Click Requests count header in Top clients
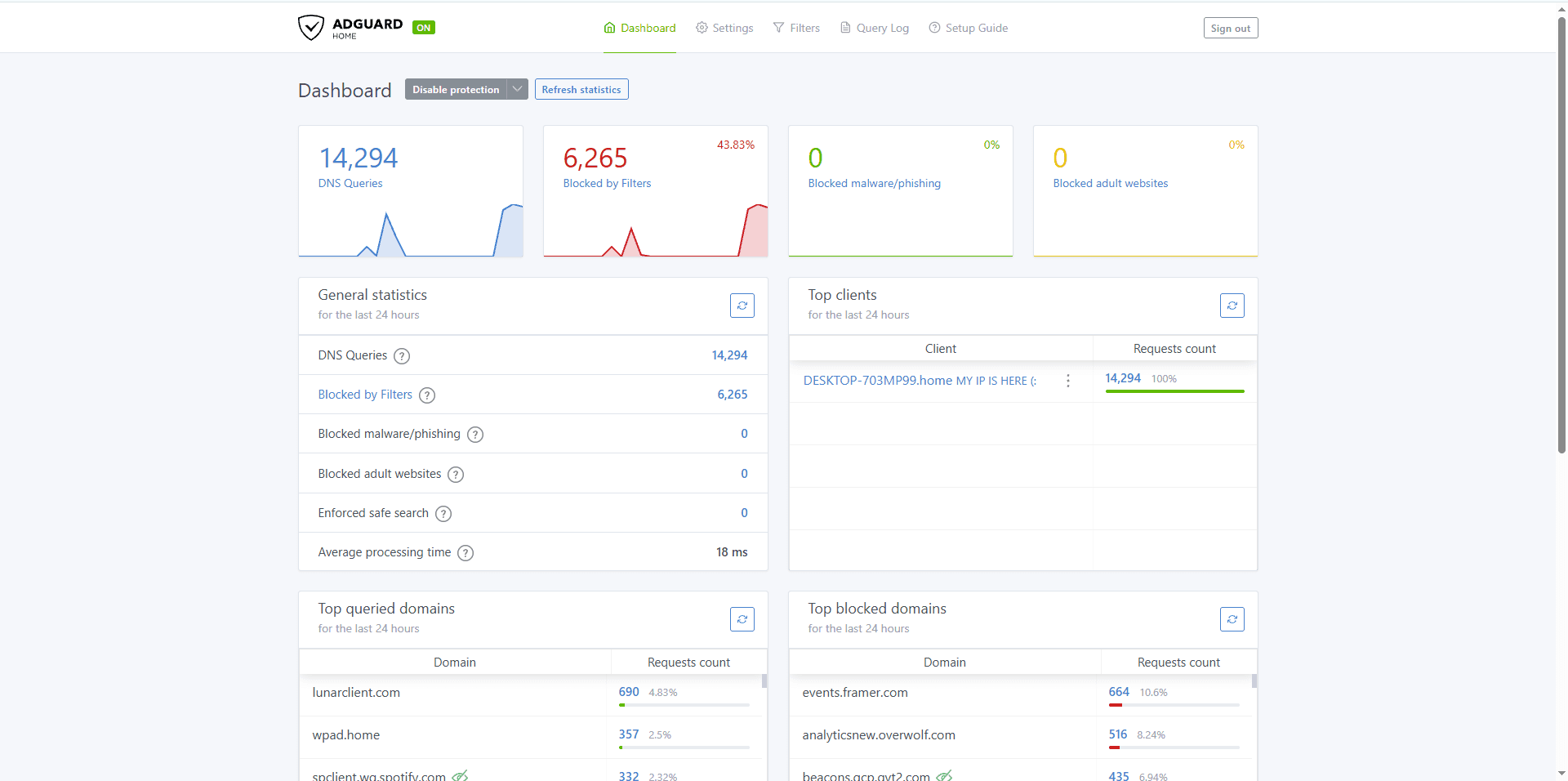The width and height of the screenshot is (1568, 781). tap(1174, 349)
